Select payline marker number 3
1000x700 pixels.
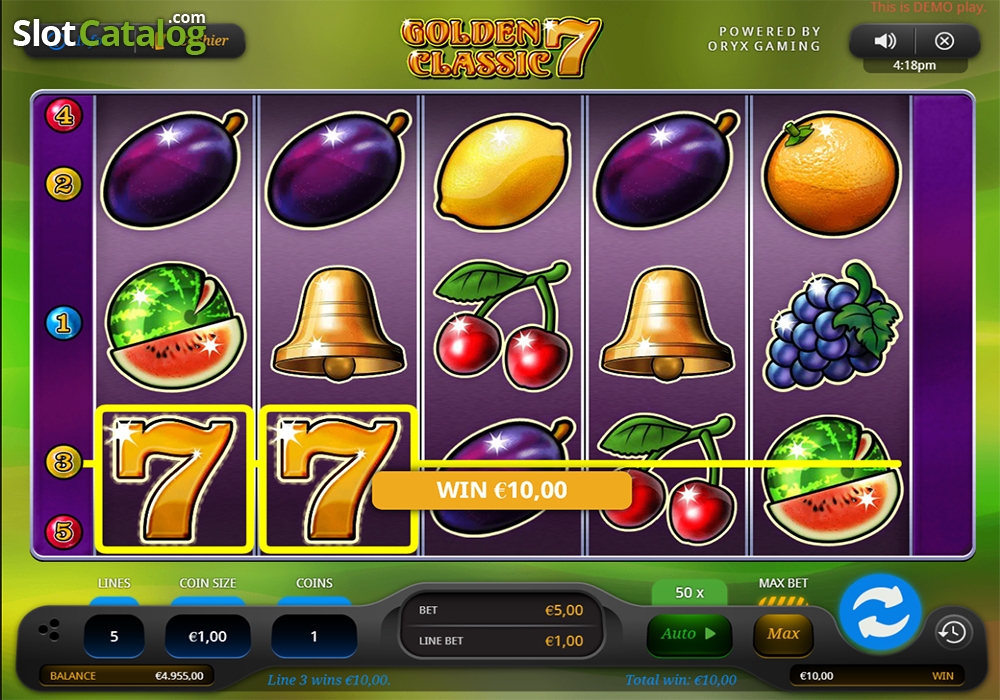[63, 461]
